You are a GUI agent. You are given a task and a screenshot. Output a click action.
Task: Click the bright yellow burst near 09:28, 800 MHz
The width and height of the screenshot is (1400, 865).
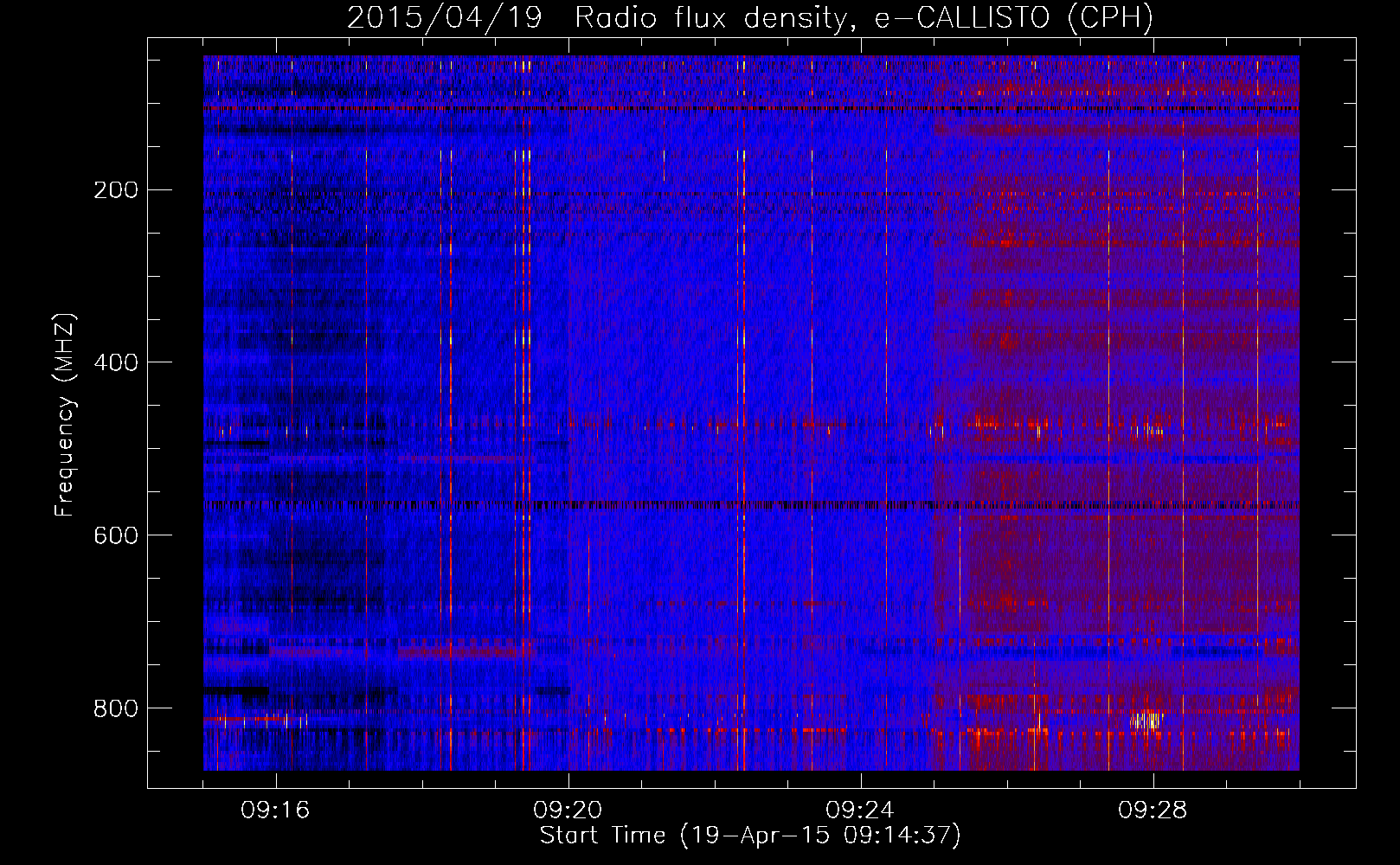(1146, 720)
